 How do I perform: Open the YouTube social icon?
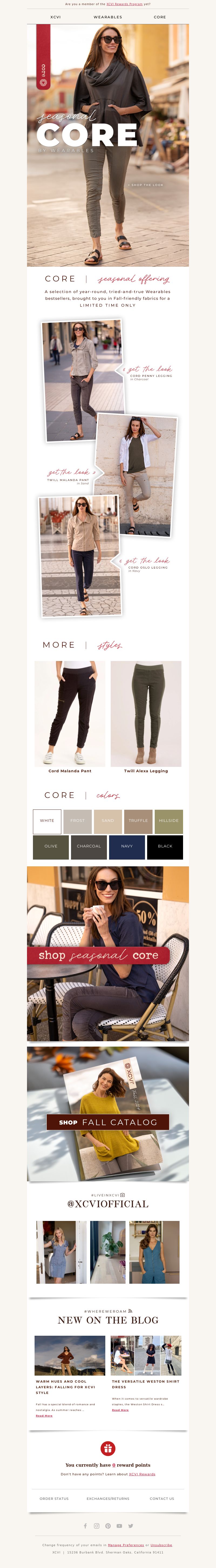pyautogui.click(x=120, y=1525)
